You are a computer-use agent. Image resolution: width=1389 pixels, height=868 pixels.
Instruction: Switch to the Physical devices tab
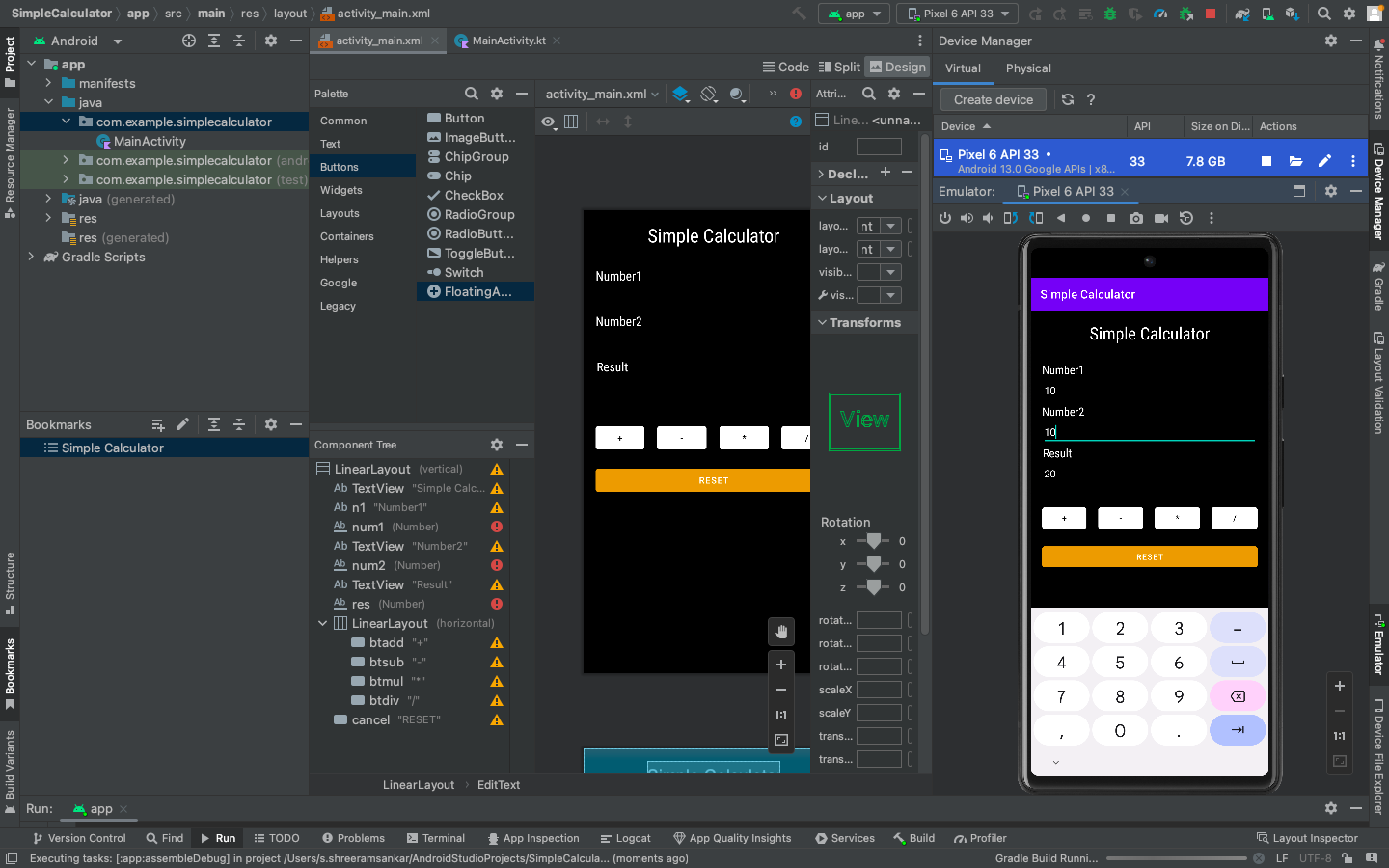point(1028,68)
